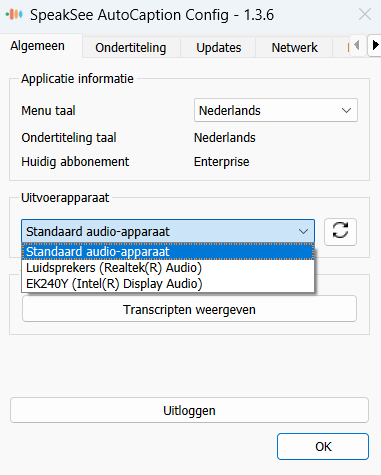Refresh the output device list
This screenshot has width=381, height=475.
point(340,232)
